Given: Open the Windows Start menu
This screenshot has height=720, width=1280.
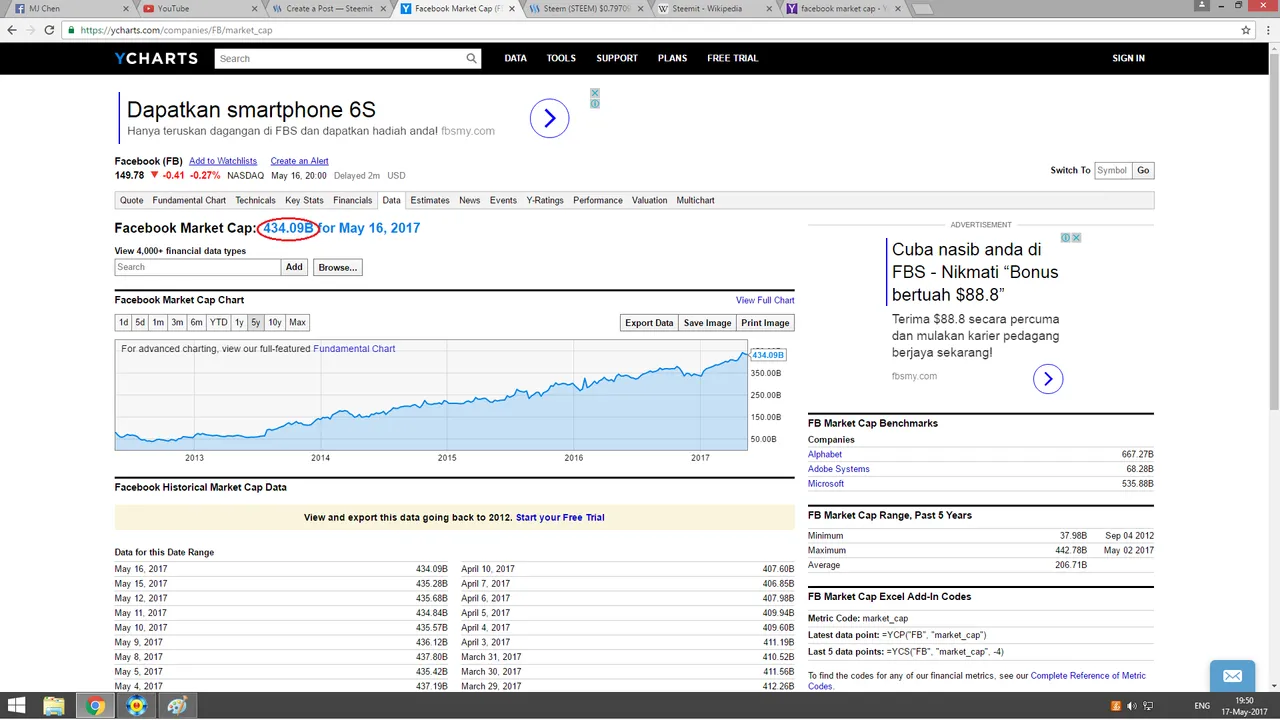Looking at the screenshot, I should point(16,706).
